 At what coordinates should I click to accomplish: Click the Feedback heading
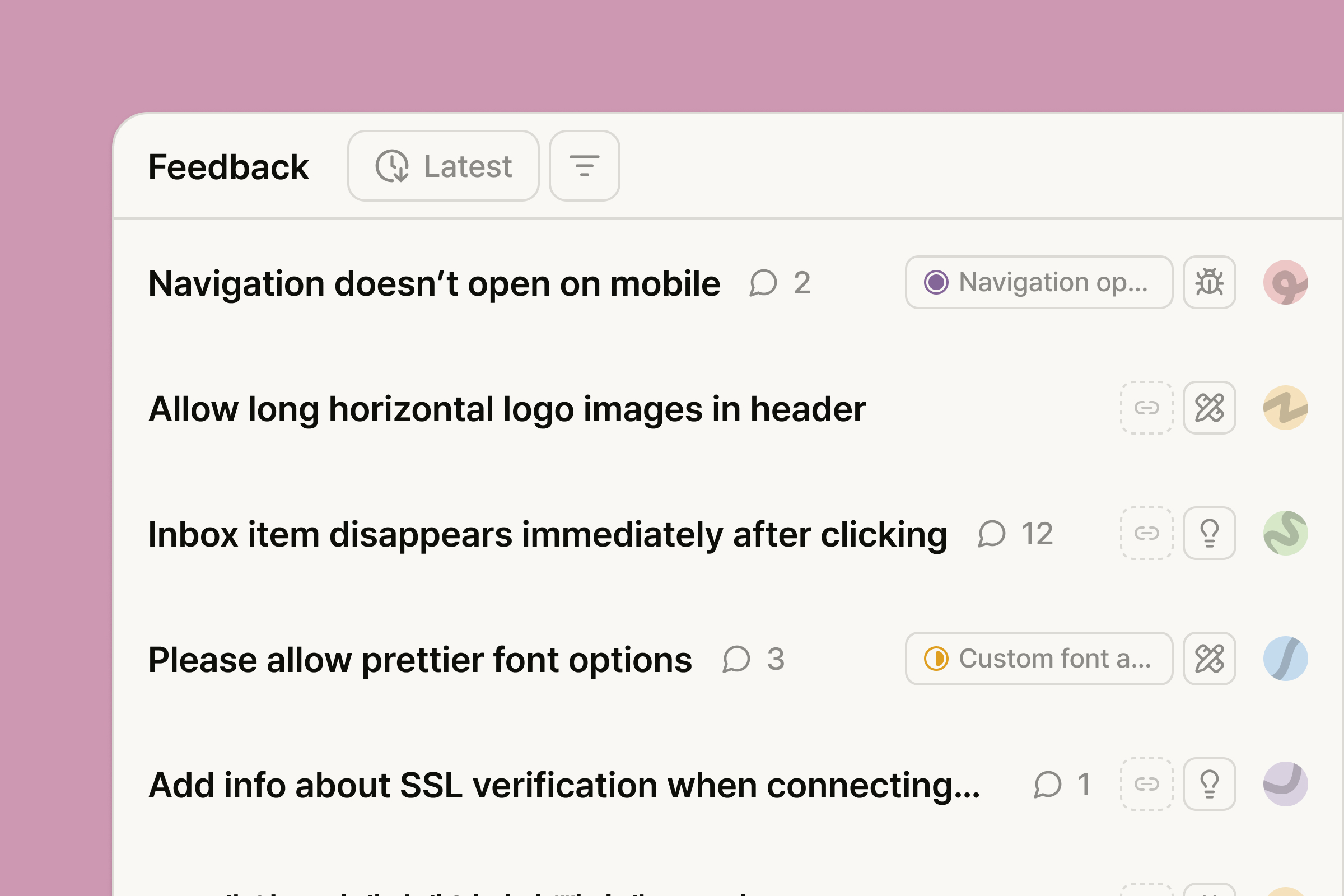[x=228, y=167]
